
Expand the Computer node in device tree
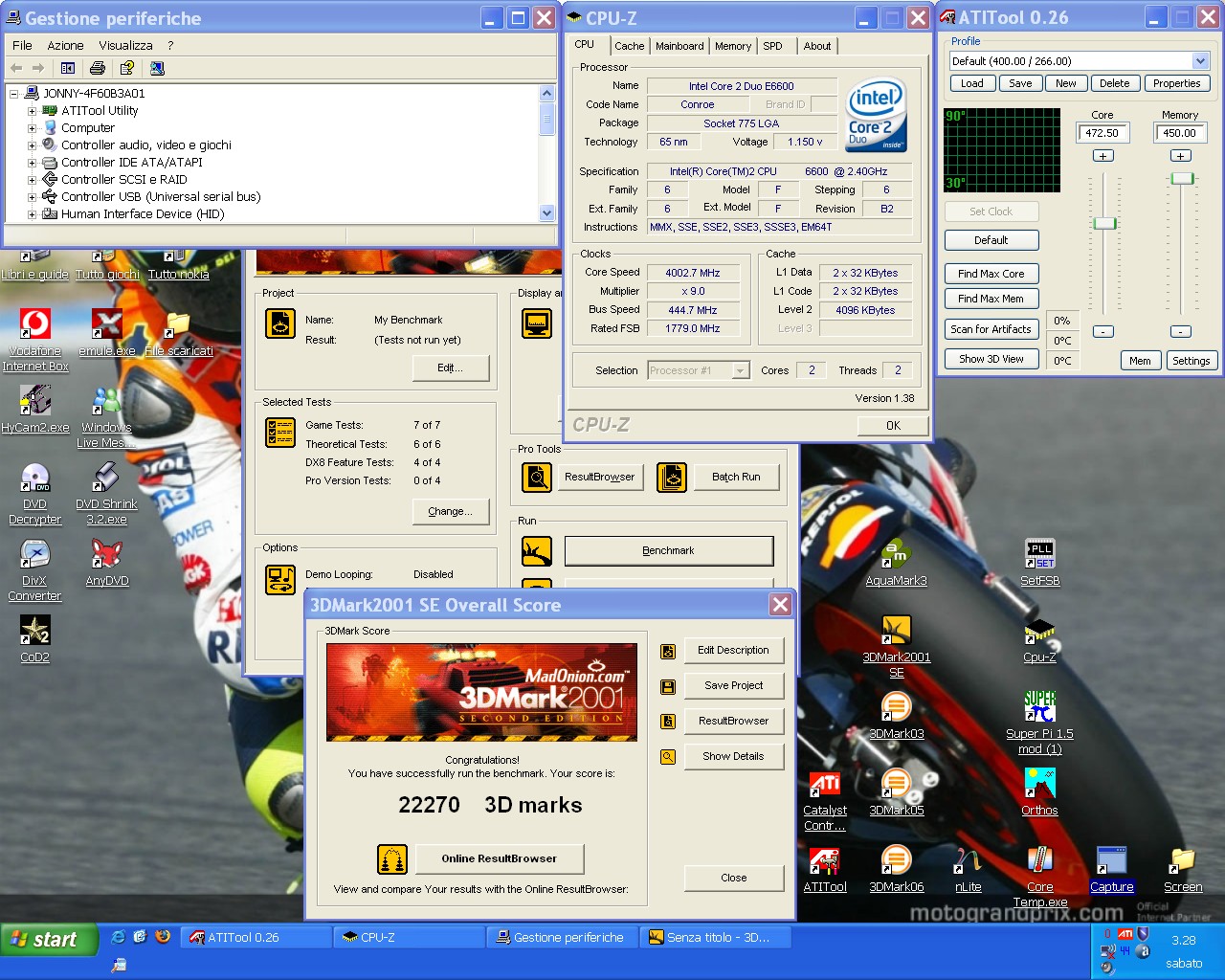pyautogui.click(x=32, y=128)
